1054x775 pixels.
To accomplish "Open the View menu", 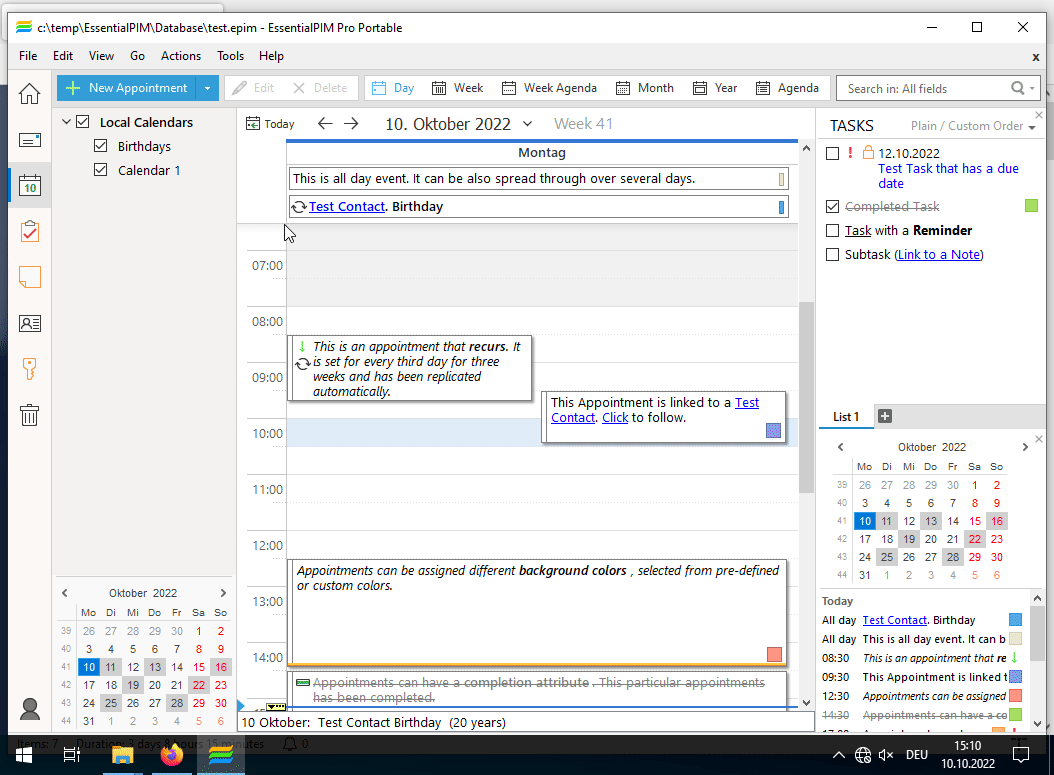I will tap(101, 56).
